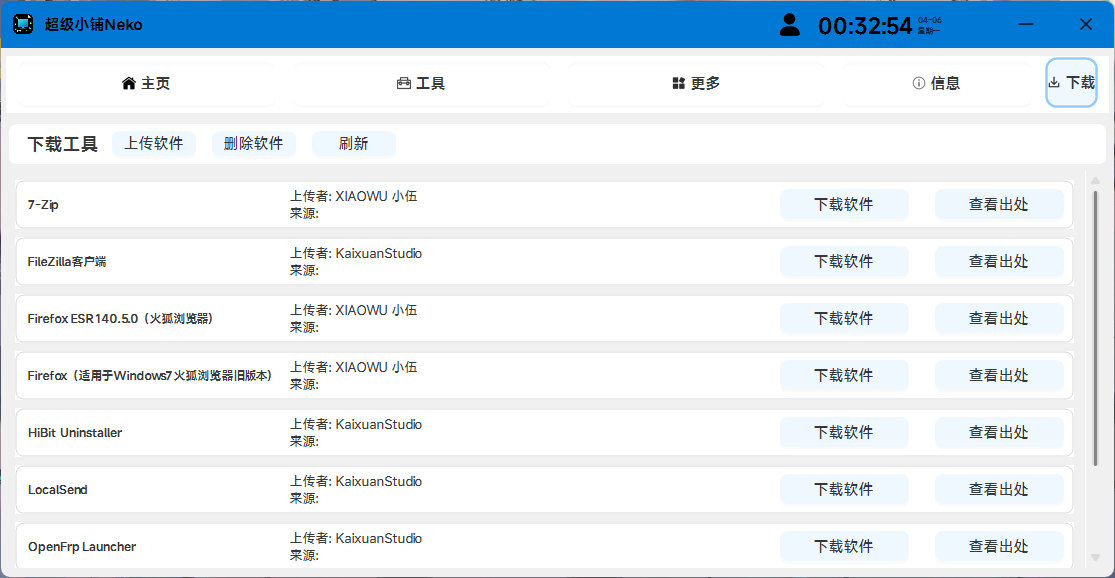Click scrollbar up arrow in software list
The height and width of the screenshot is (578, 1115).
click(1095, 181)
